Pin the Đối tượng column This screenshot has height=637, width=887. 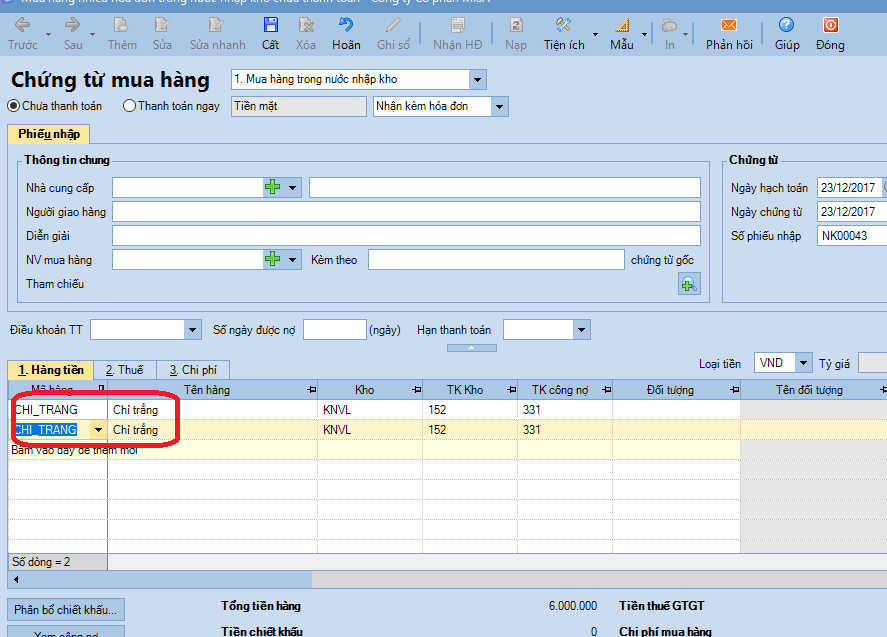click(x=734, y=390)
